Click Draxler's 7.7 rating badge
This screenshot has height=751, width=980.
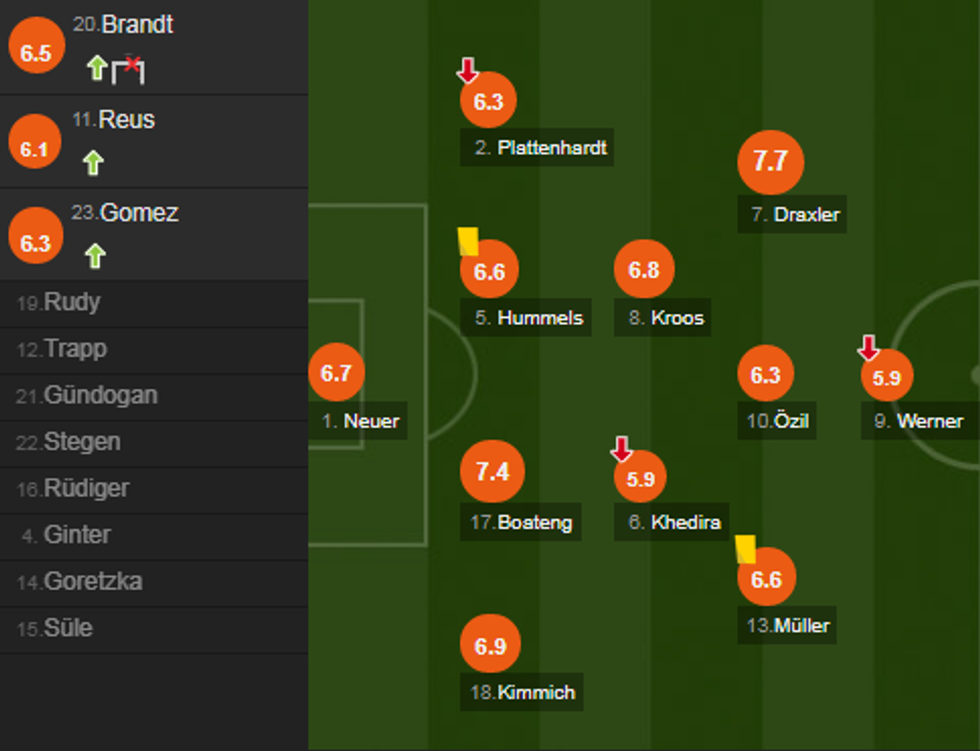pos(770,161)
